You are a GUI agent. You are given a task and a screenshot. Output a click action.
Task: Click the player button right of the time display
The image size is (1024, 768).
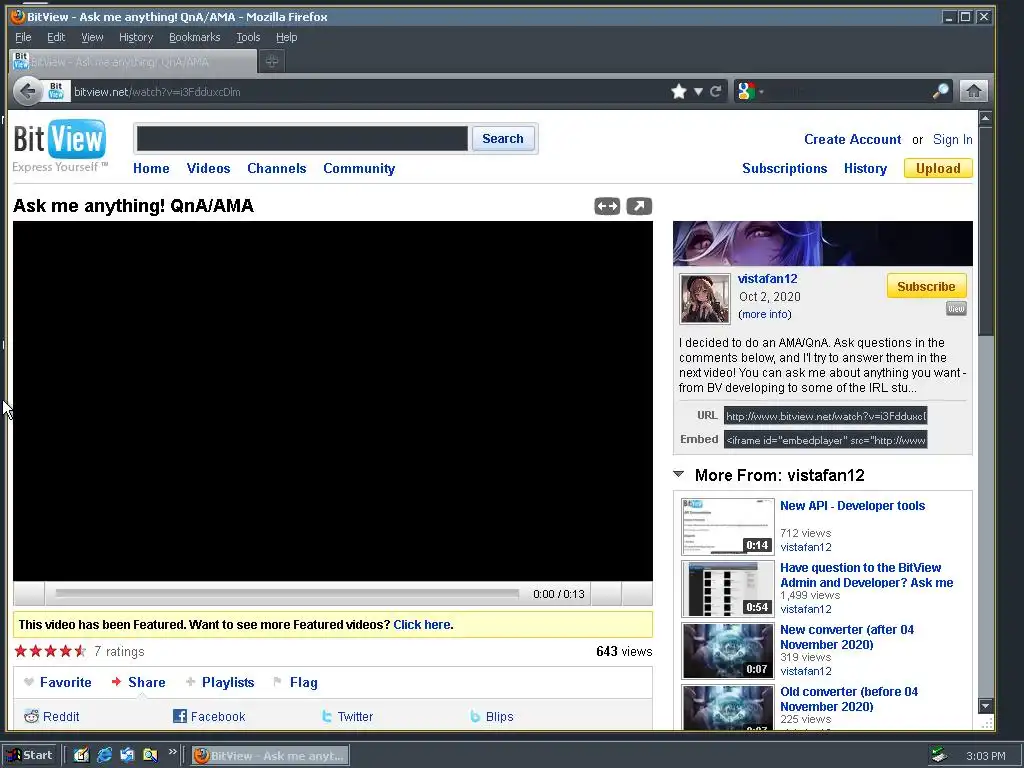pos(606,594)
